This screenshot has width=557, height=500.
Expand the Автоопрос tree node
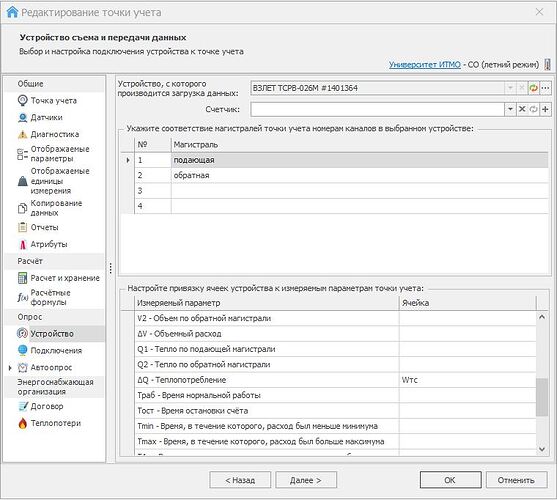pos(10,368)
